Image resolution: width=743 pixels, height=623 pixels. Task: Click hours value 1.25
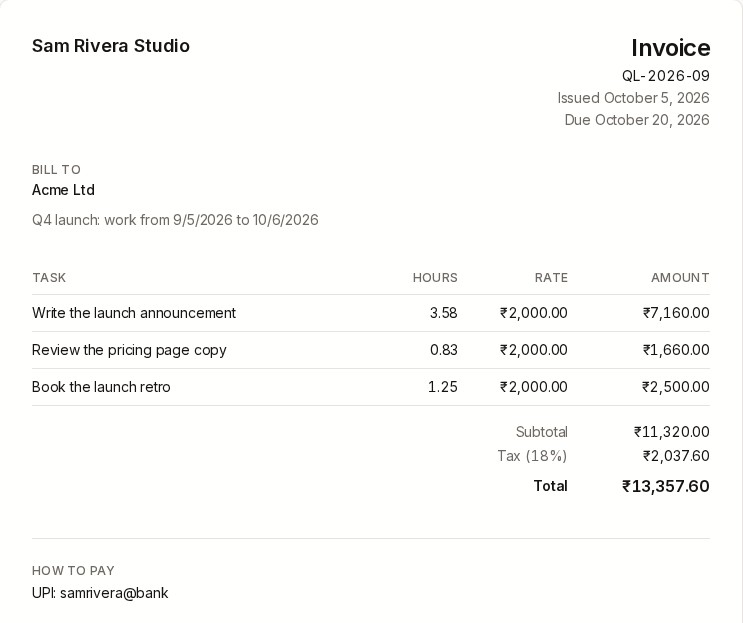(443, 387)
